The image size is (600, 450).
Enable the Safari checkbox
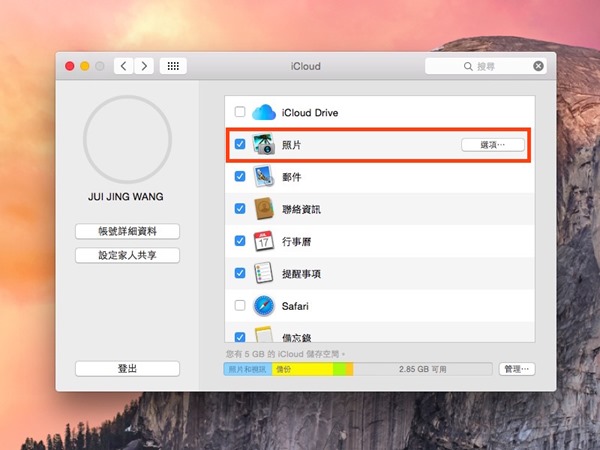[x=240, y=305]
